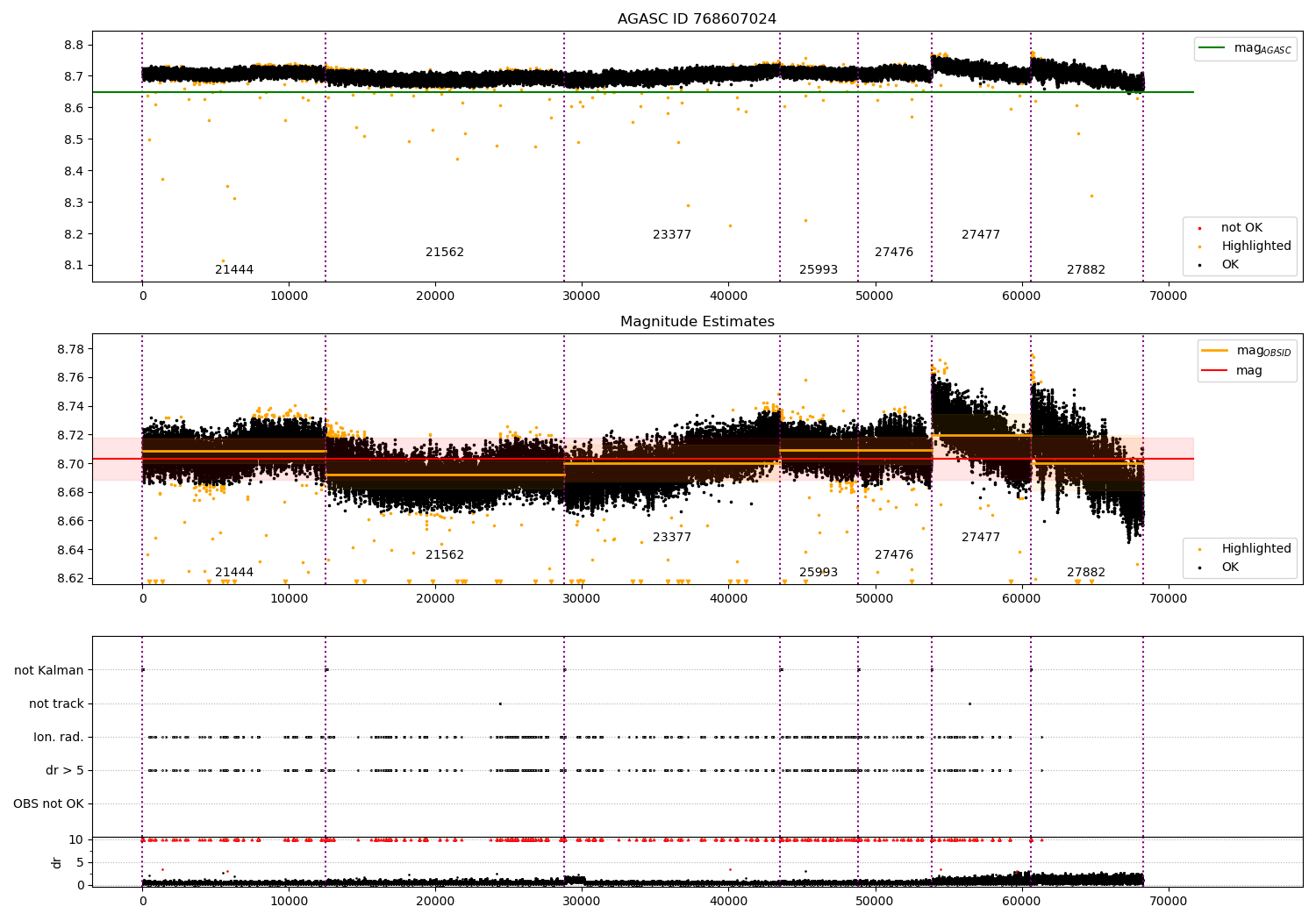Click OBSID label 27476 in Magnitude Estimates plot
The height and width of the screenshot is (921, 1316).
(x=894, y=555)
